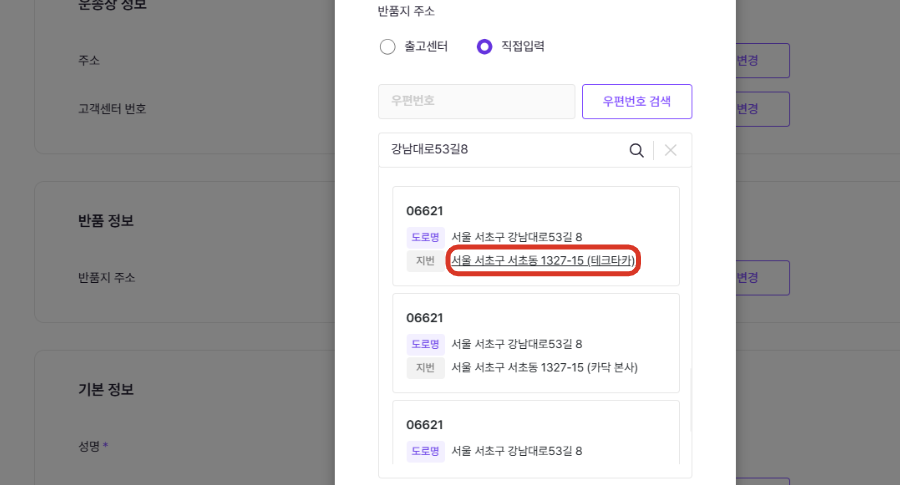Select lot address ending in (카닥 본사)
900x485 pixels.
pos(544,367)
